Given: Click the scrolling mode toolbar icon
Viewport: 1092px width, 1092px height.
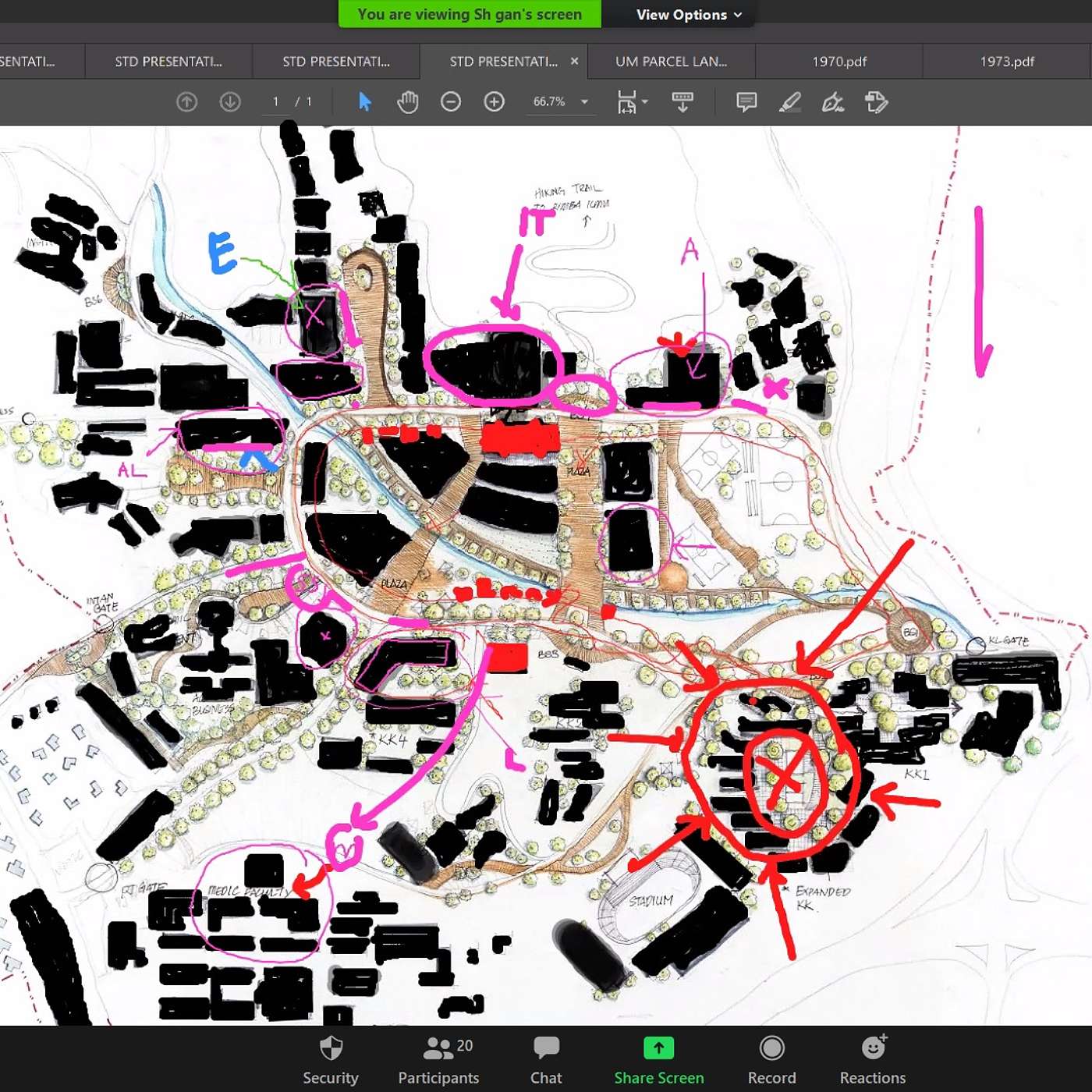Looking at the screenshot, I should click(x=682, y=102).
